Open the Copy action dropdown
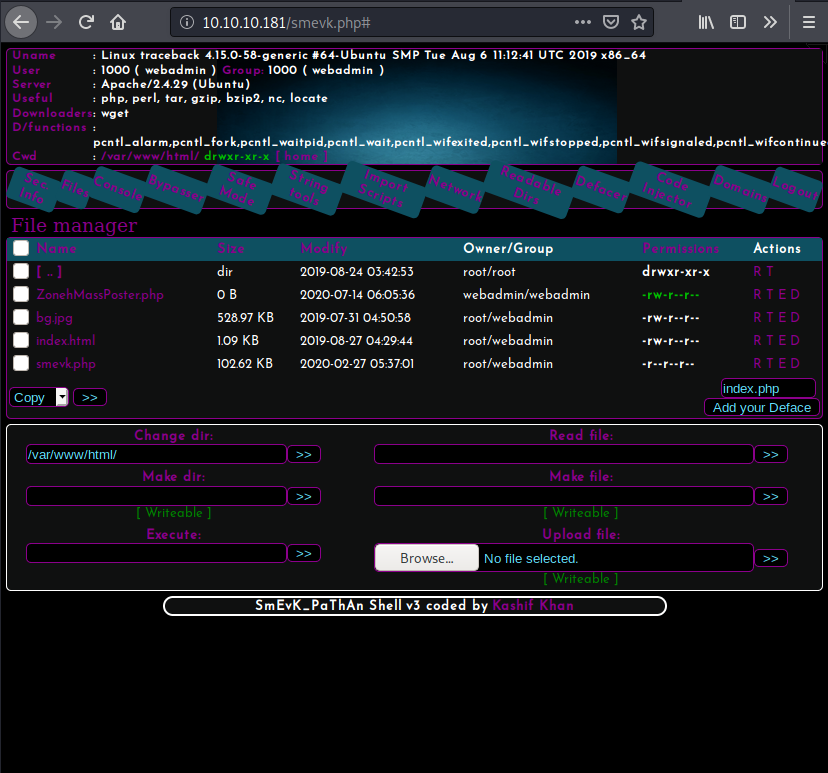This screenshot has width=828, height=773. [38, 397]
